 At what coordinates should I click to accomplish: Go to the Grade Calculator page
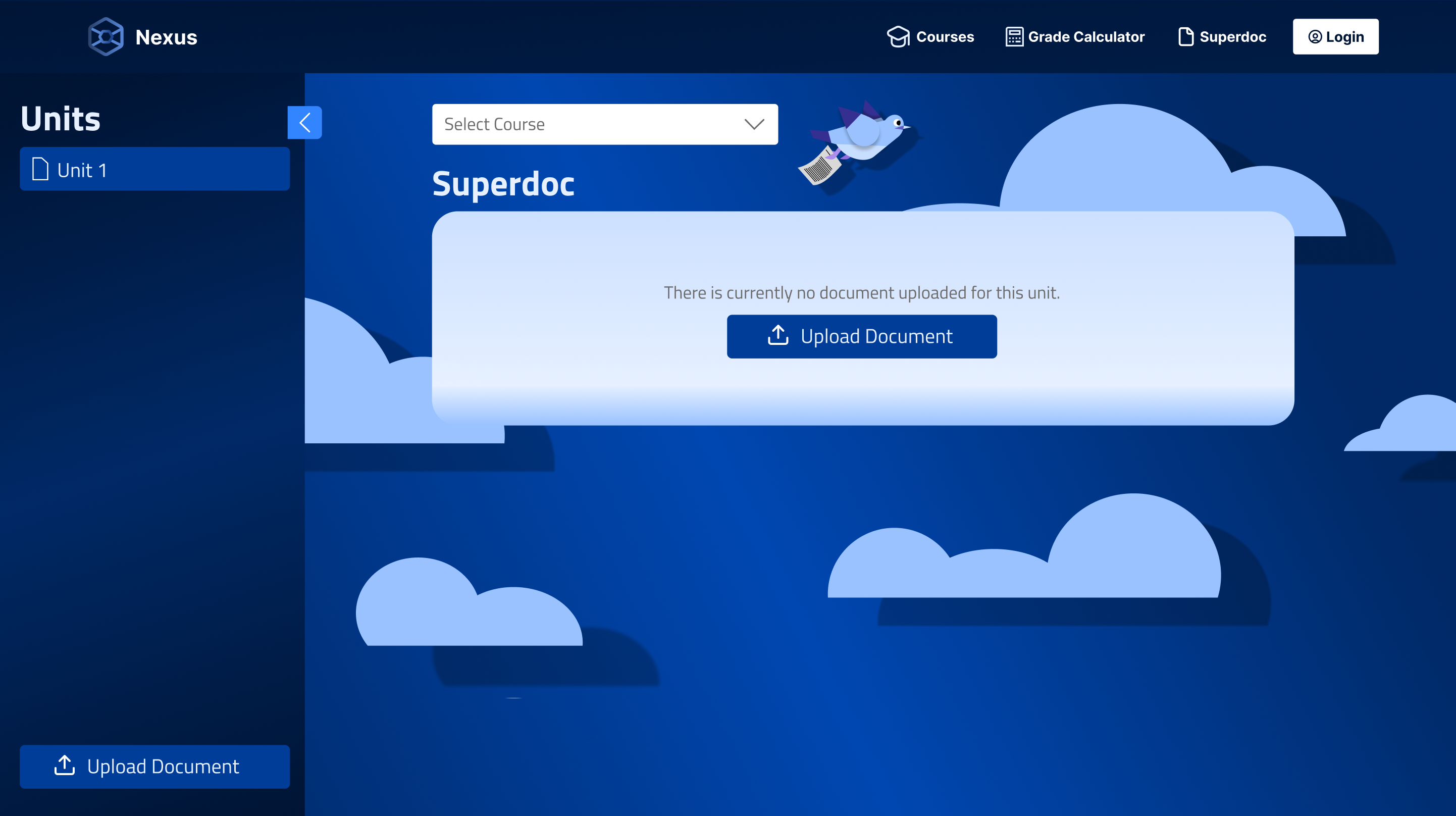[1086, 37]
